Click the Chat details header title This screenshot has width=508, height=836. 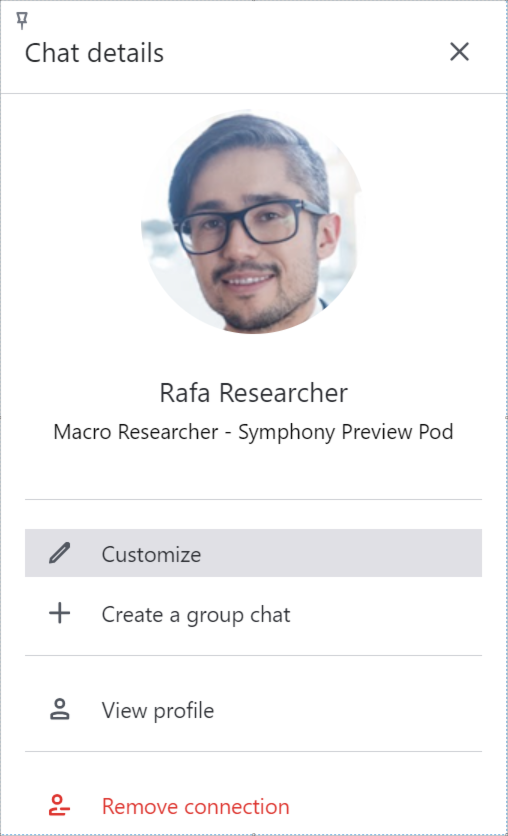(94, 53)
